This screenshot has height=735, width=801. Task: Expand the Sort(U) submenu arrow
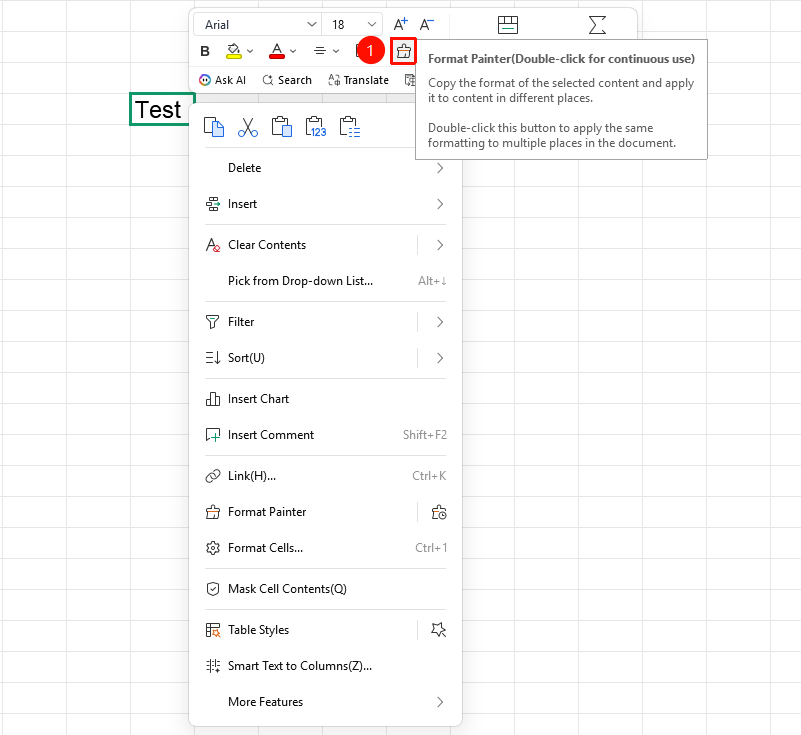coord(440,358)
